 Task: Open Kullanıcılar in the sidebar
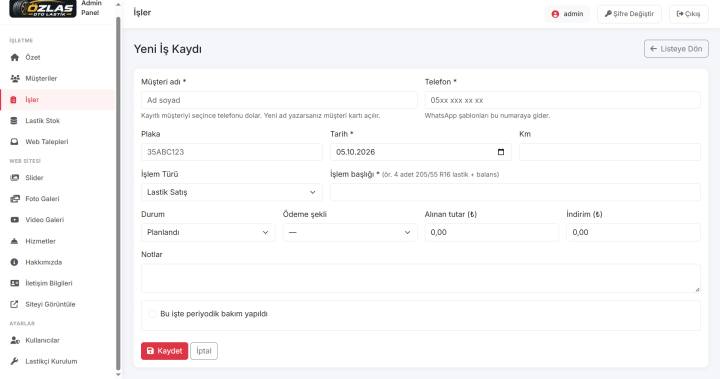pos(57,340)
